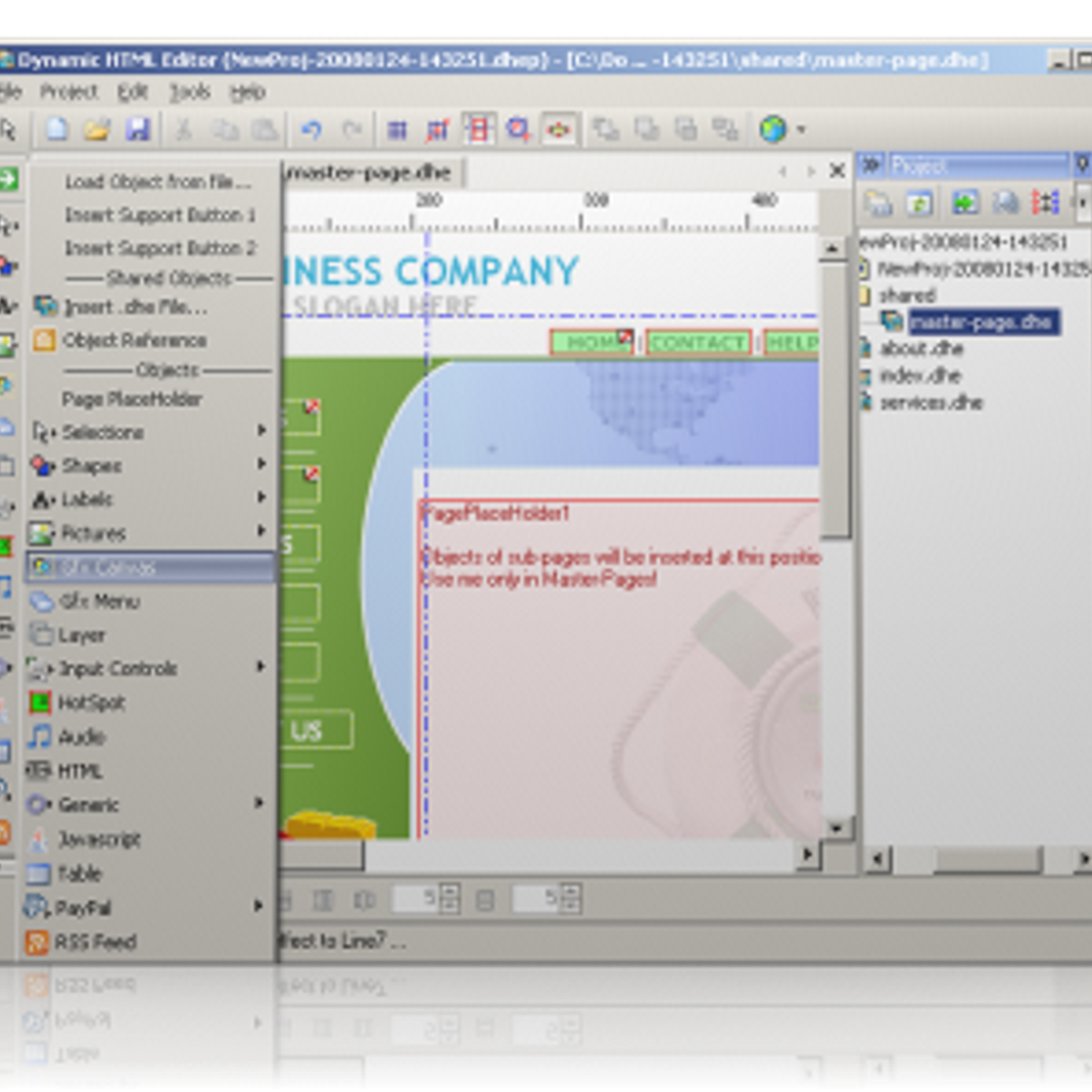Select RSS Feed from the object menu
1092x1092 pixels.
click(95, 942)
